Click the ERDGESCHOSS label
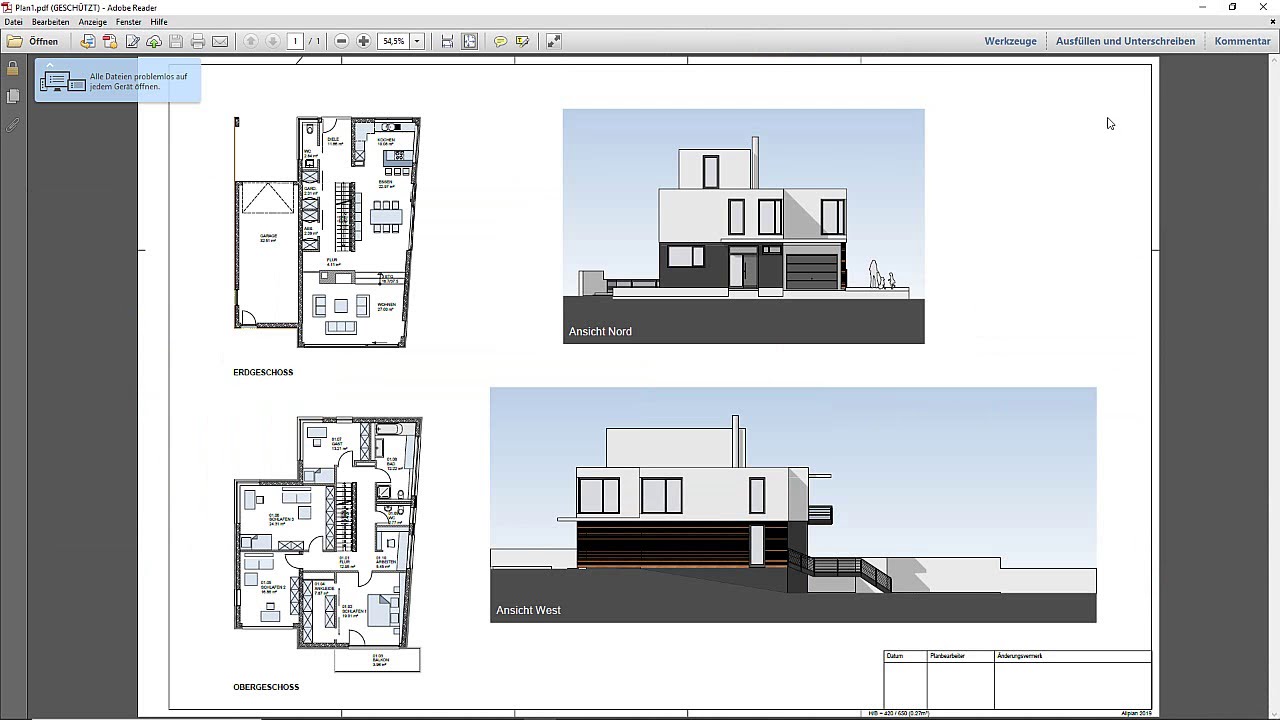 click(263, 372)
